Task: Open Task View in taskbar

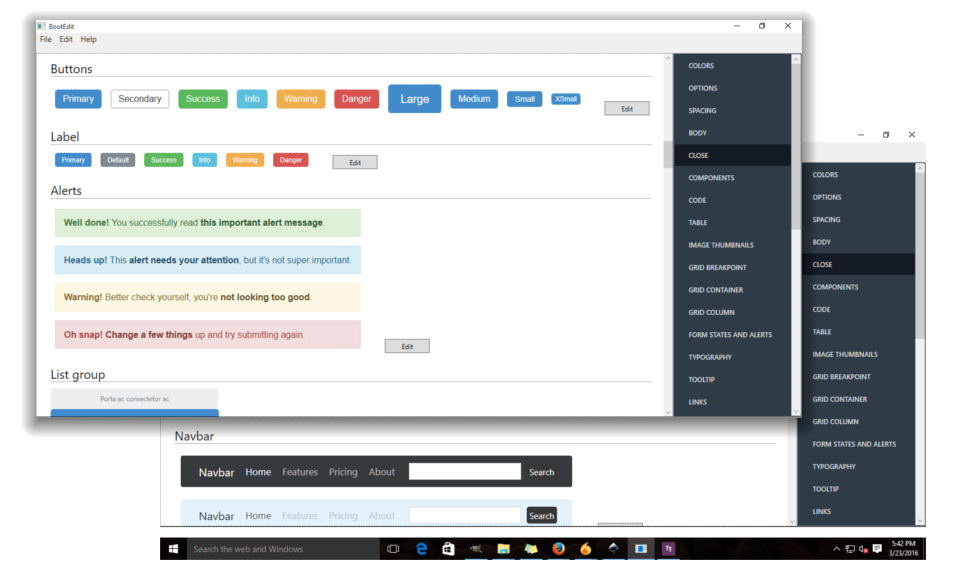Action: point(393,549)
